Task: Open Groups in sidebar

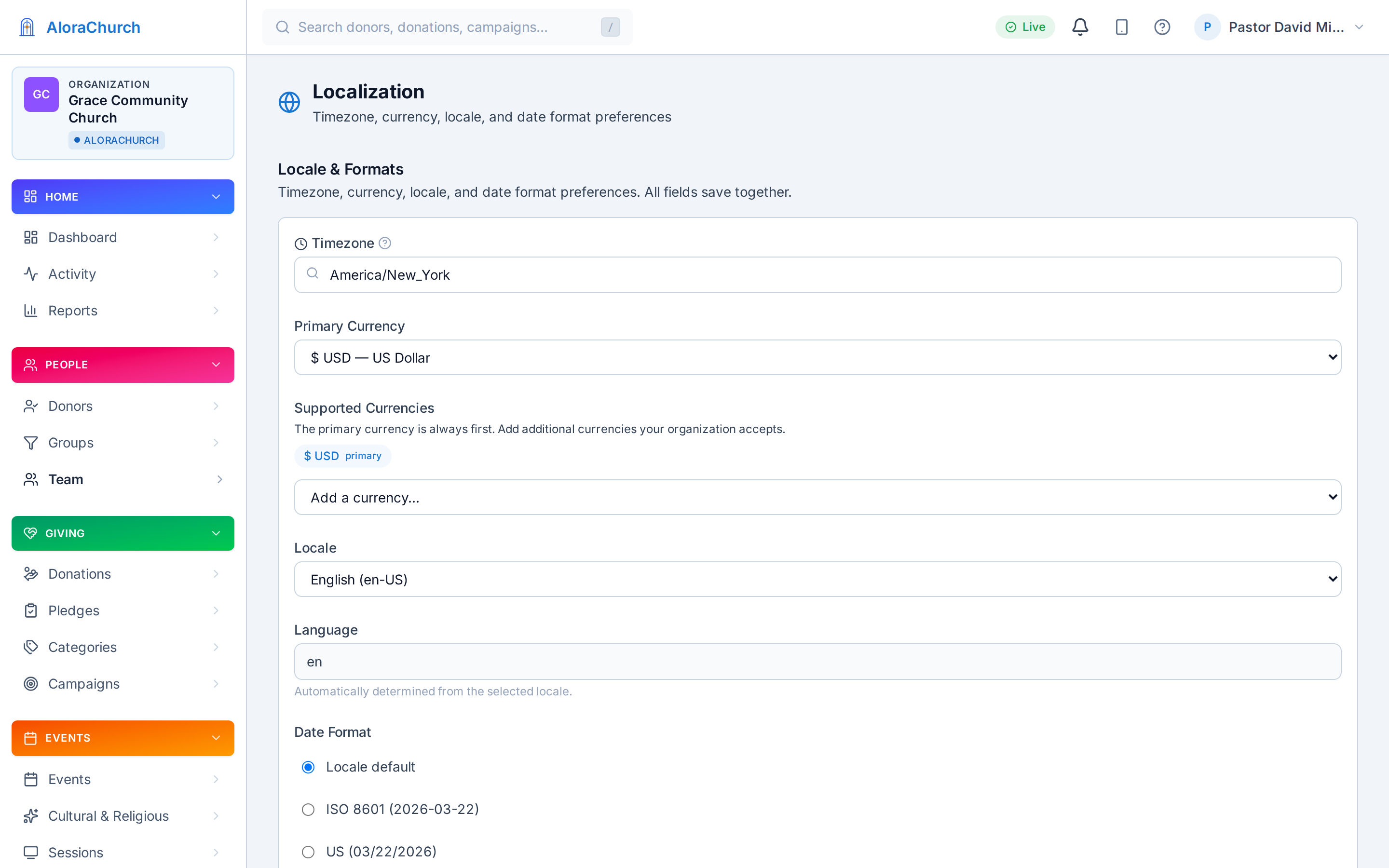Action: click(x=123, y=443)
